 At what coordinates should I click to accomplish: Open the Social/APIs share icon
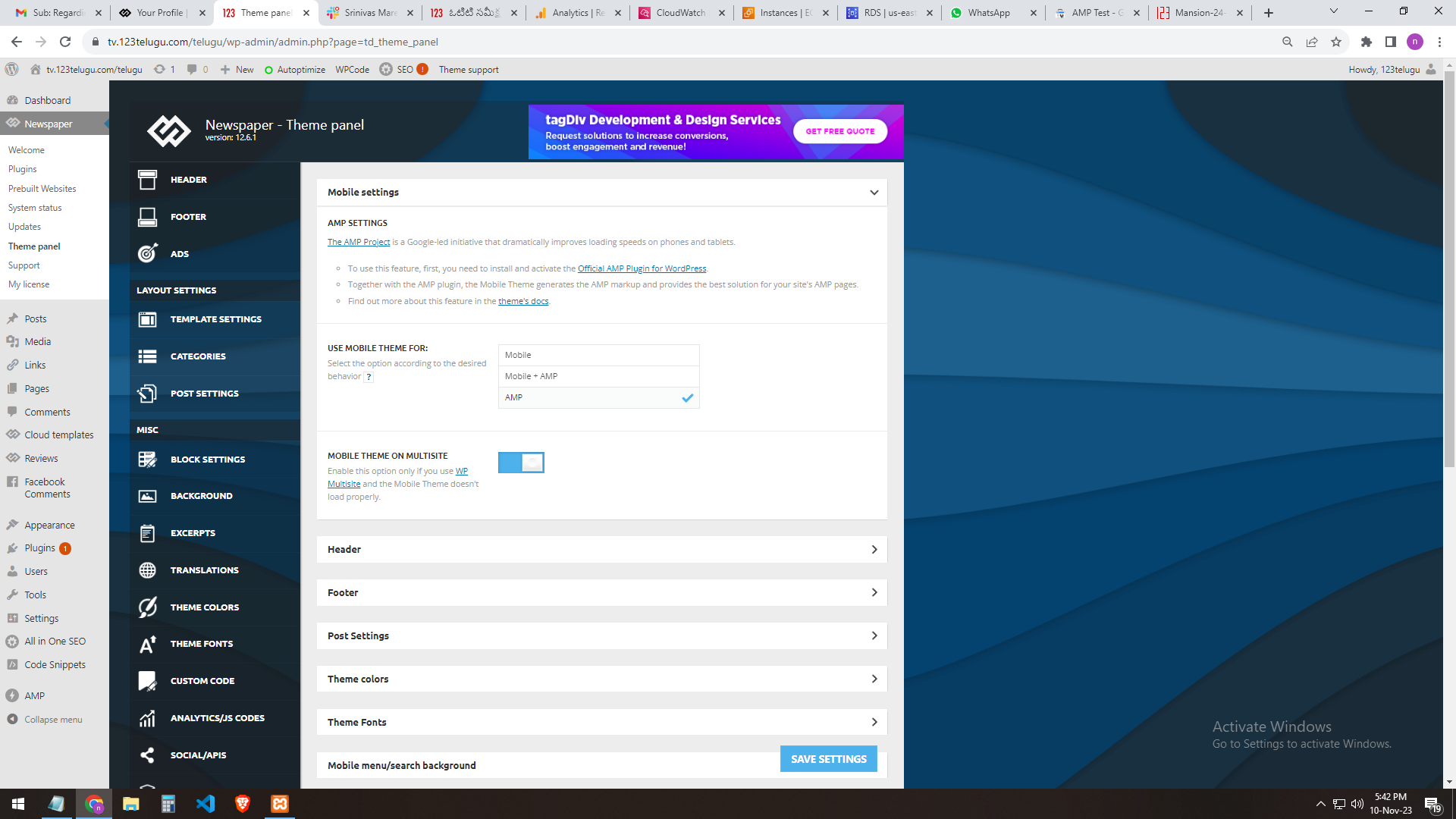(x=147, y=755)
